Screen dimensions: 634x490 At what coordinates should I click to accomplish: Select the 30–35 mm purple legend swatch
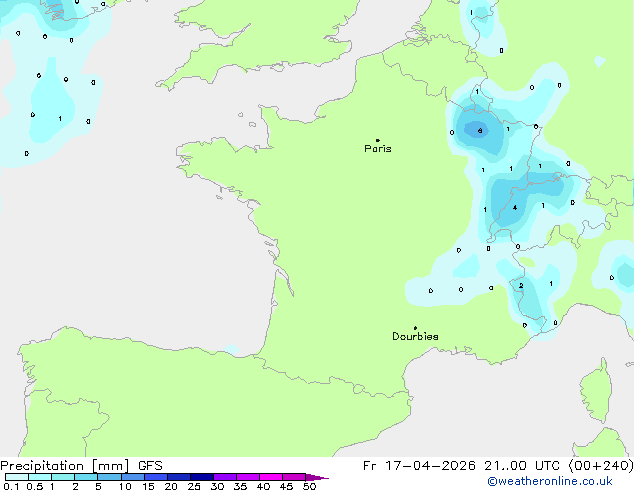(x=225, y=477)
